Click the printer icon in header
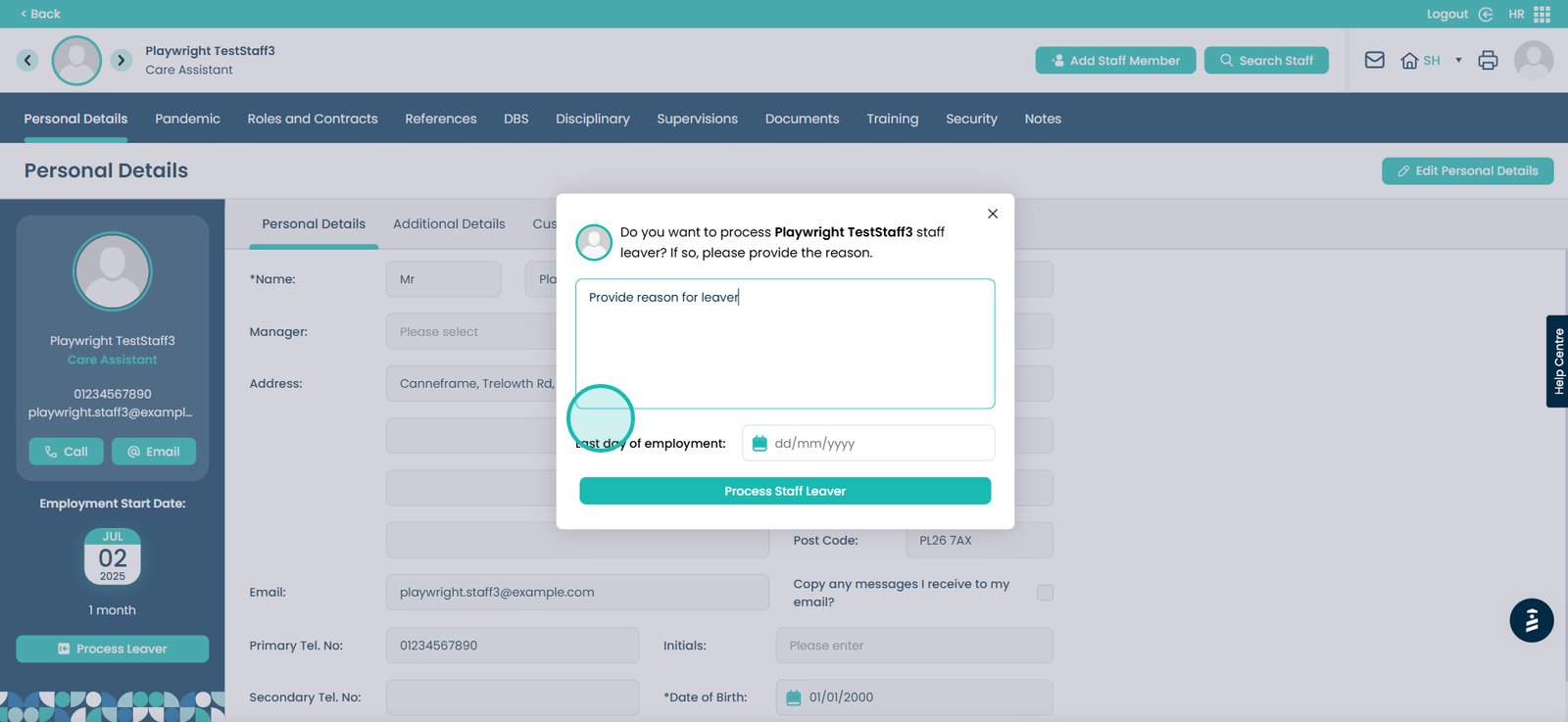The height and width of the screenshot is (722, 1568). [1488, 60]
